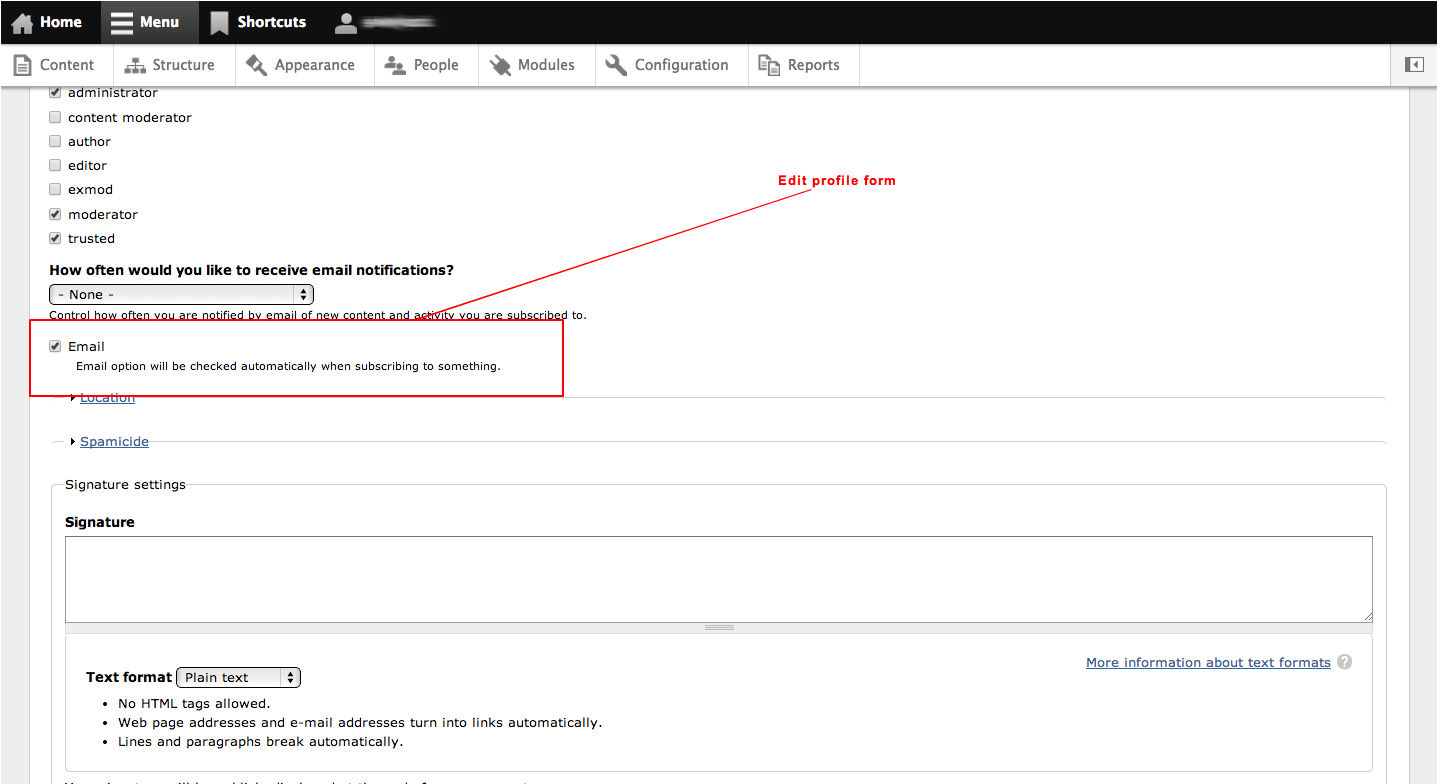The width and height of the screenshot is (1437, 784).
Task: Uncheck the administrator role checkbox
Action: [55, 92]
